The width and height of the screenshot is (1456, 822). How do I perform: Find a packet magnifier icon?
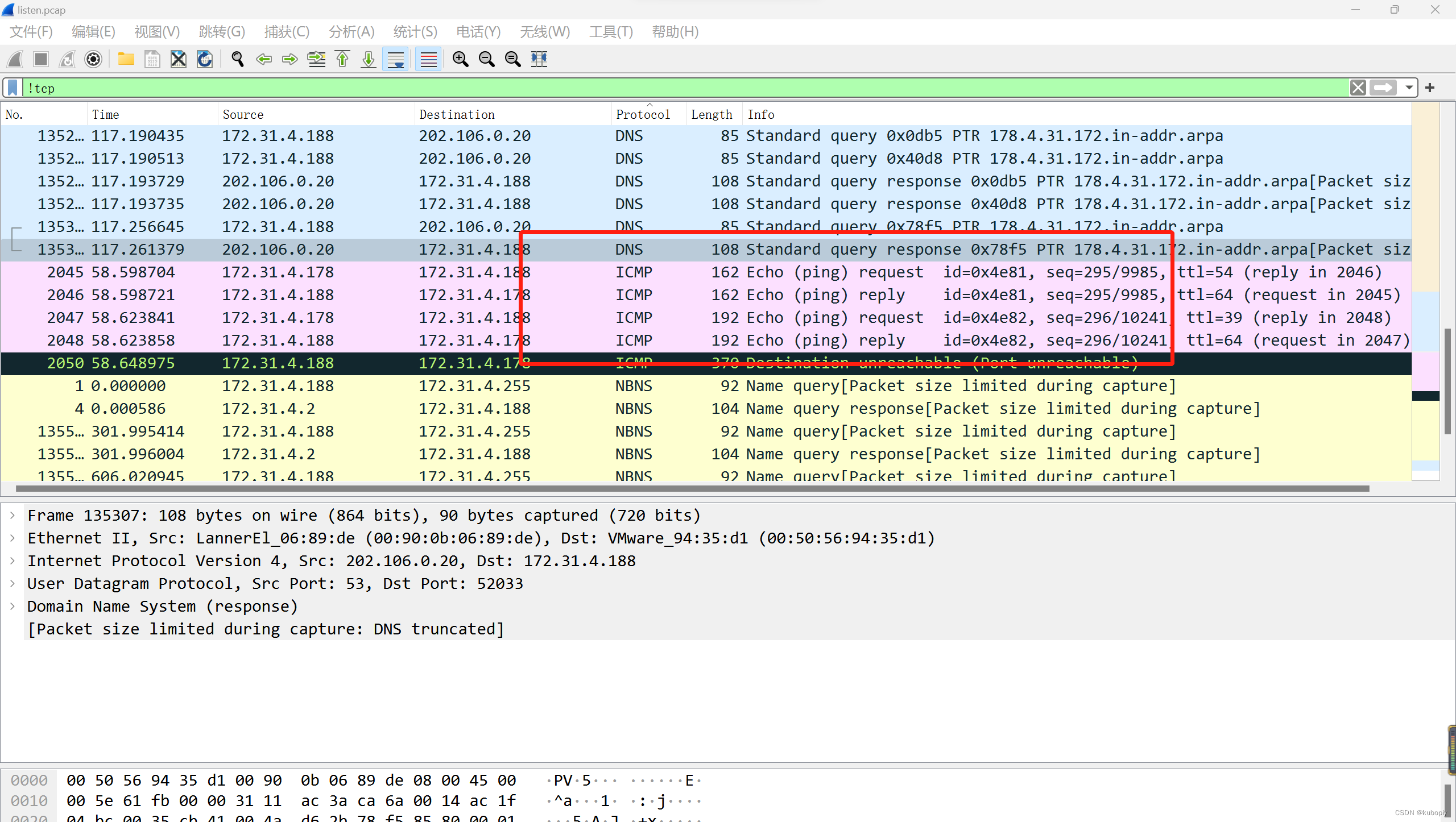click(238, 59)
